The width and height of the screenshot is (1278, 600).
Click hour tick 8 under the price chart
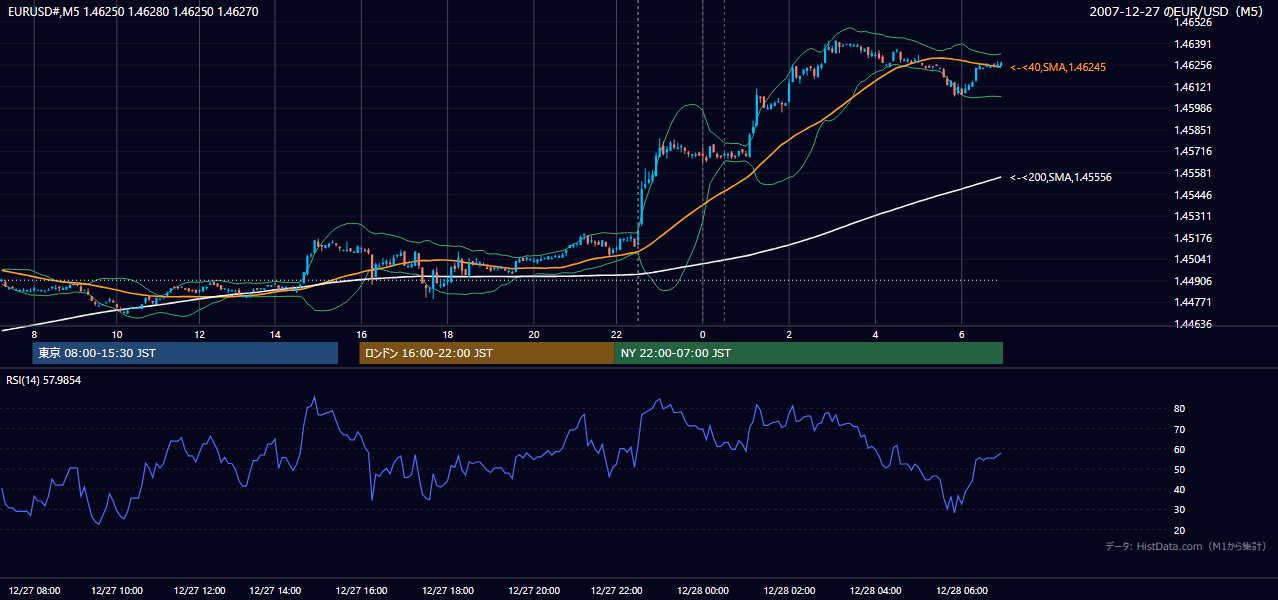(x=34, y=334)
